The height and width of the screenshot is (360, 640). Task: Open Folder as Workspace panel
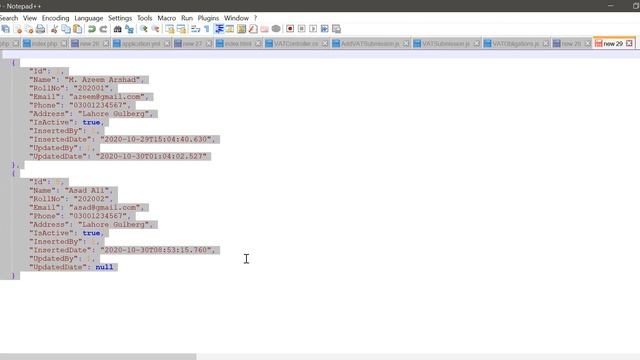point(264,29)
